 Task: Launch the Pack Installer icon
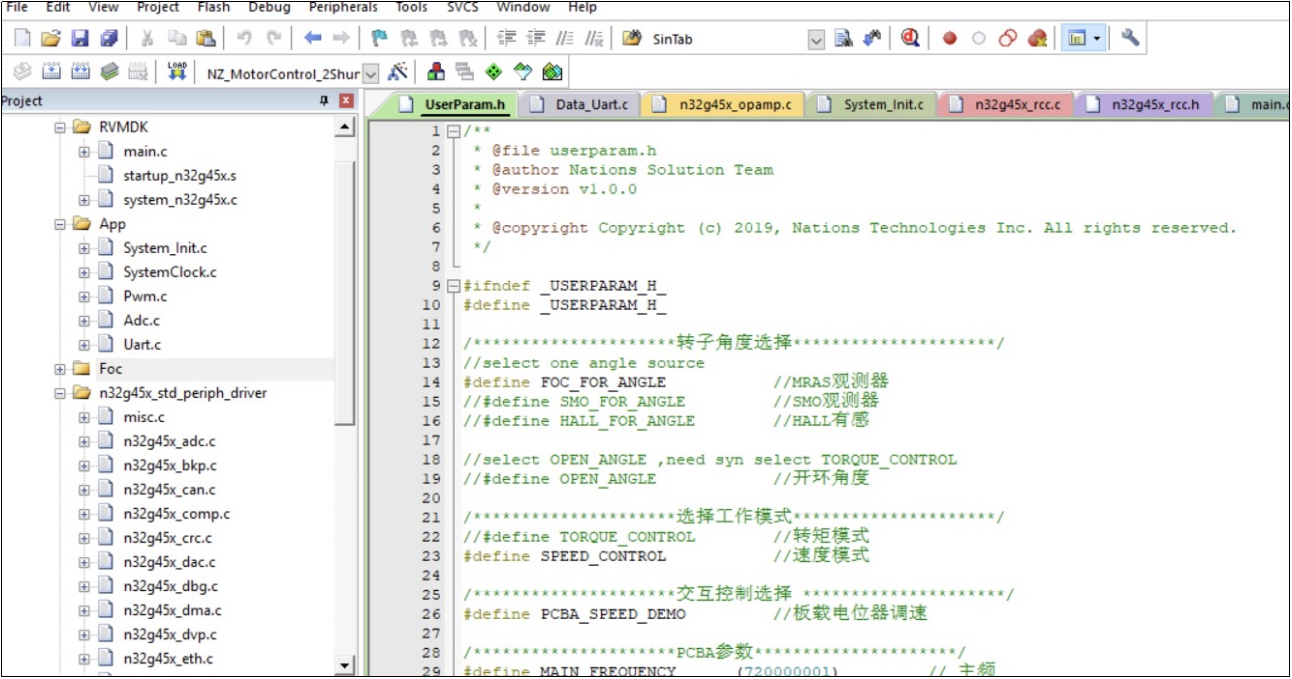[x=552, y=72]
